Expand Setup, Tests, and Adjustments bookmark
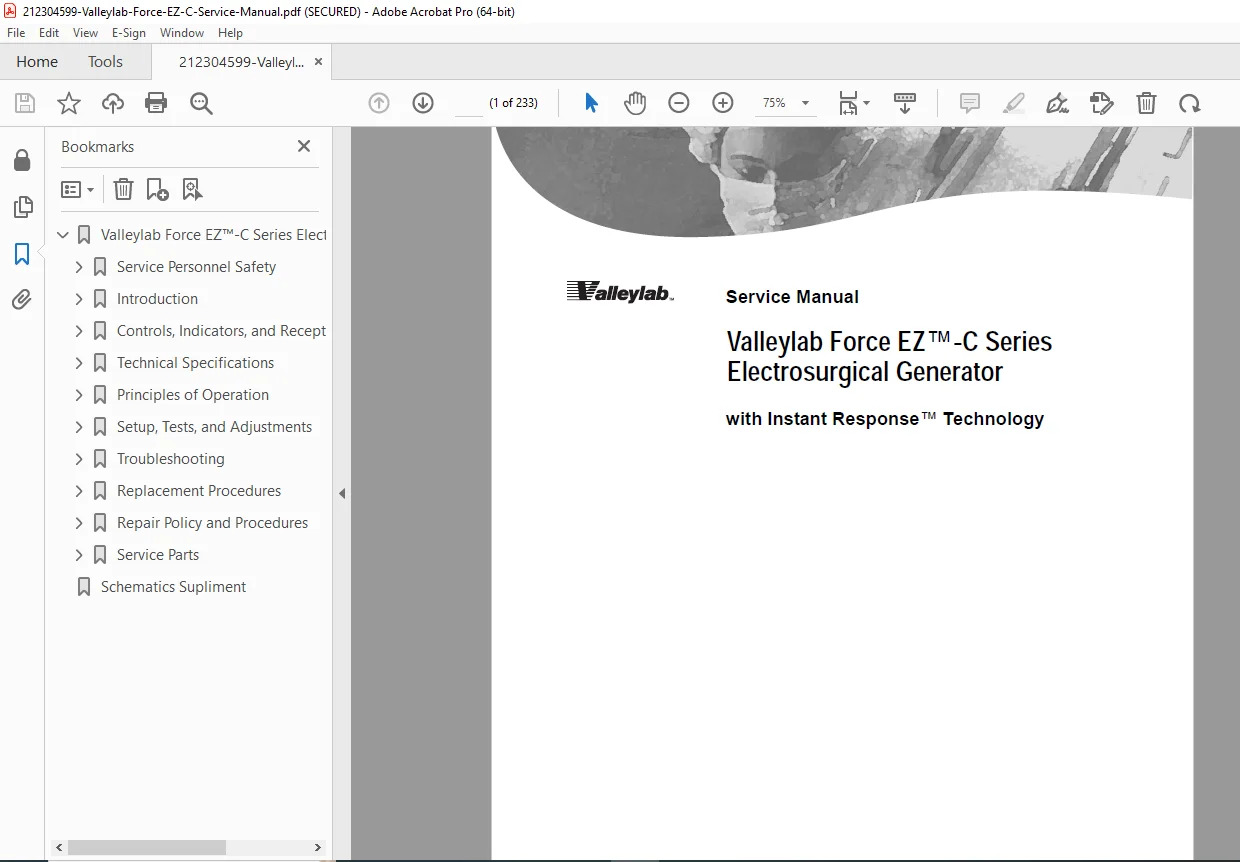 pyautogui.click(x=79, y=427)
